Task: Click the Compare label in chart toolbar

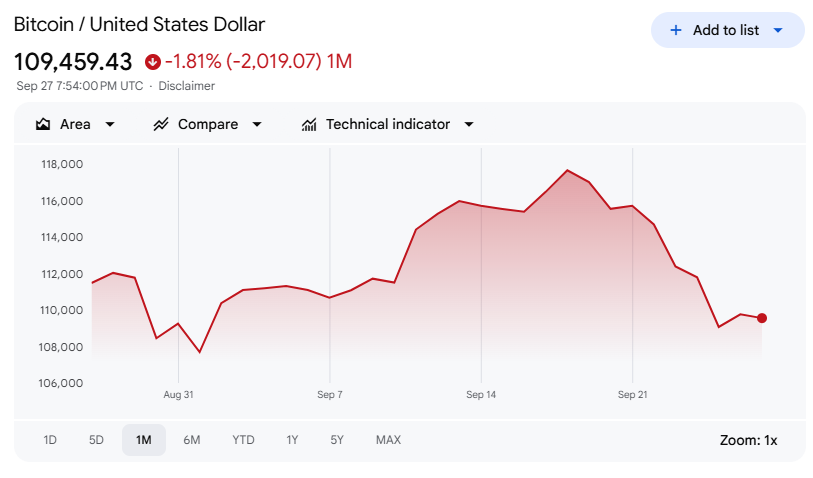Action: (x=208, y=124)
